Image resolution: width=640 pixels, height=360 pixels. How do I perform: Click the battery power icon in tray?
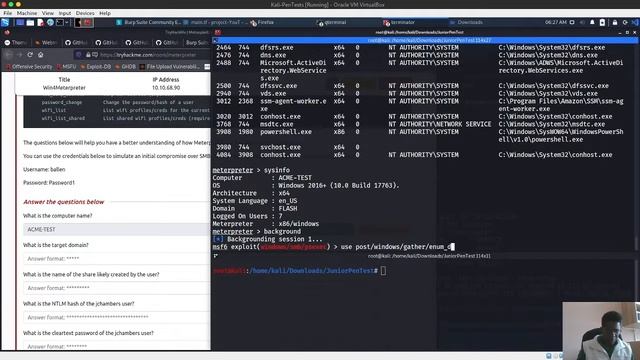tap(602, 22)
